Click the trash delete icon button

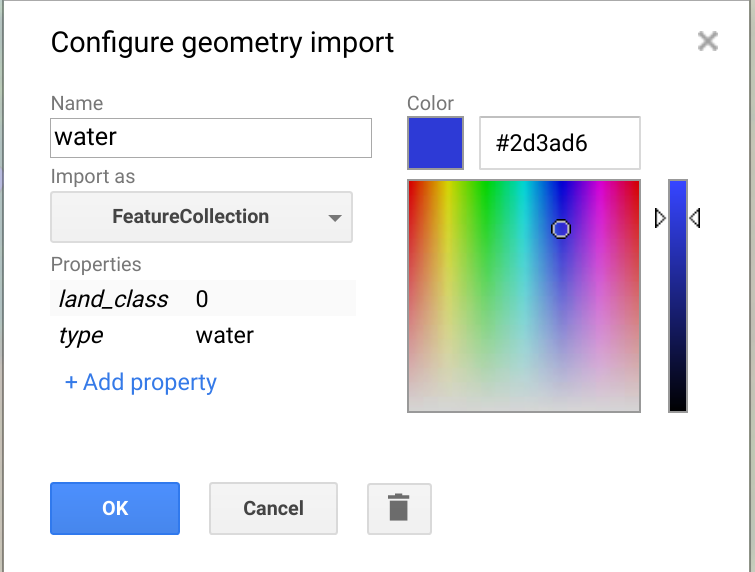(399, 508)
